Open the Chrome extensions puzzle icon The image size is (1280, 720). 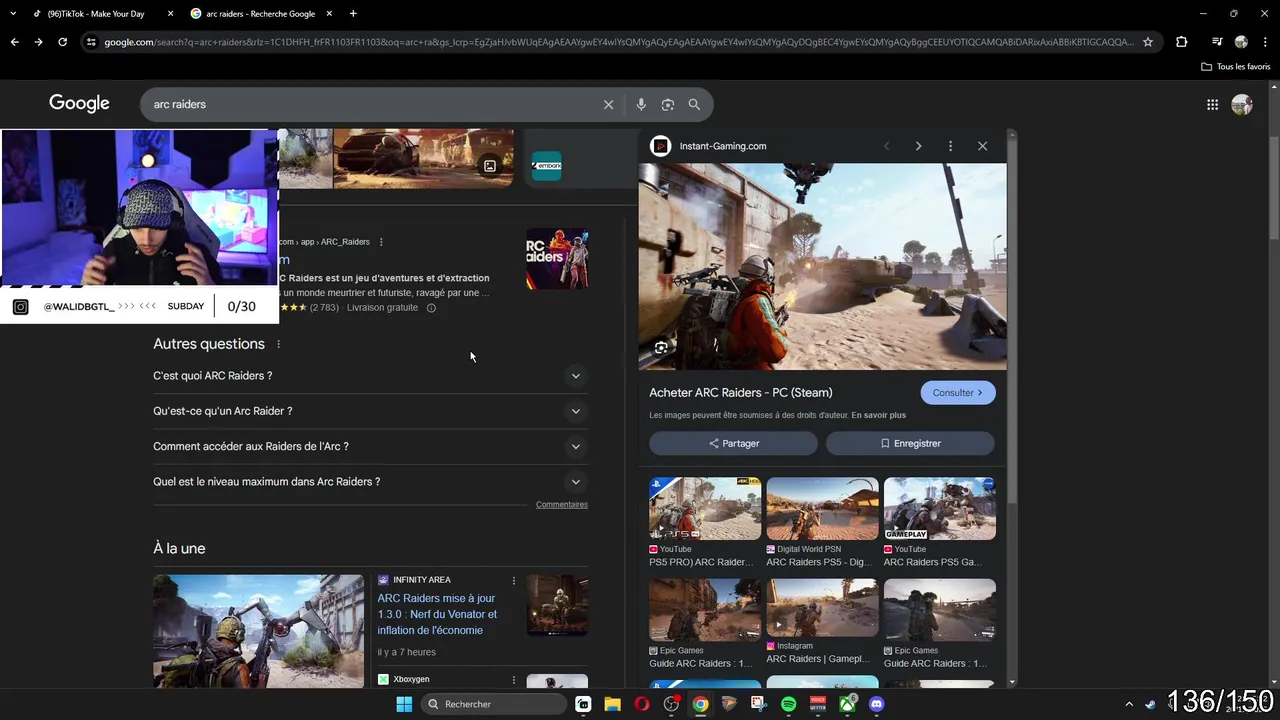point(1181,42)
